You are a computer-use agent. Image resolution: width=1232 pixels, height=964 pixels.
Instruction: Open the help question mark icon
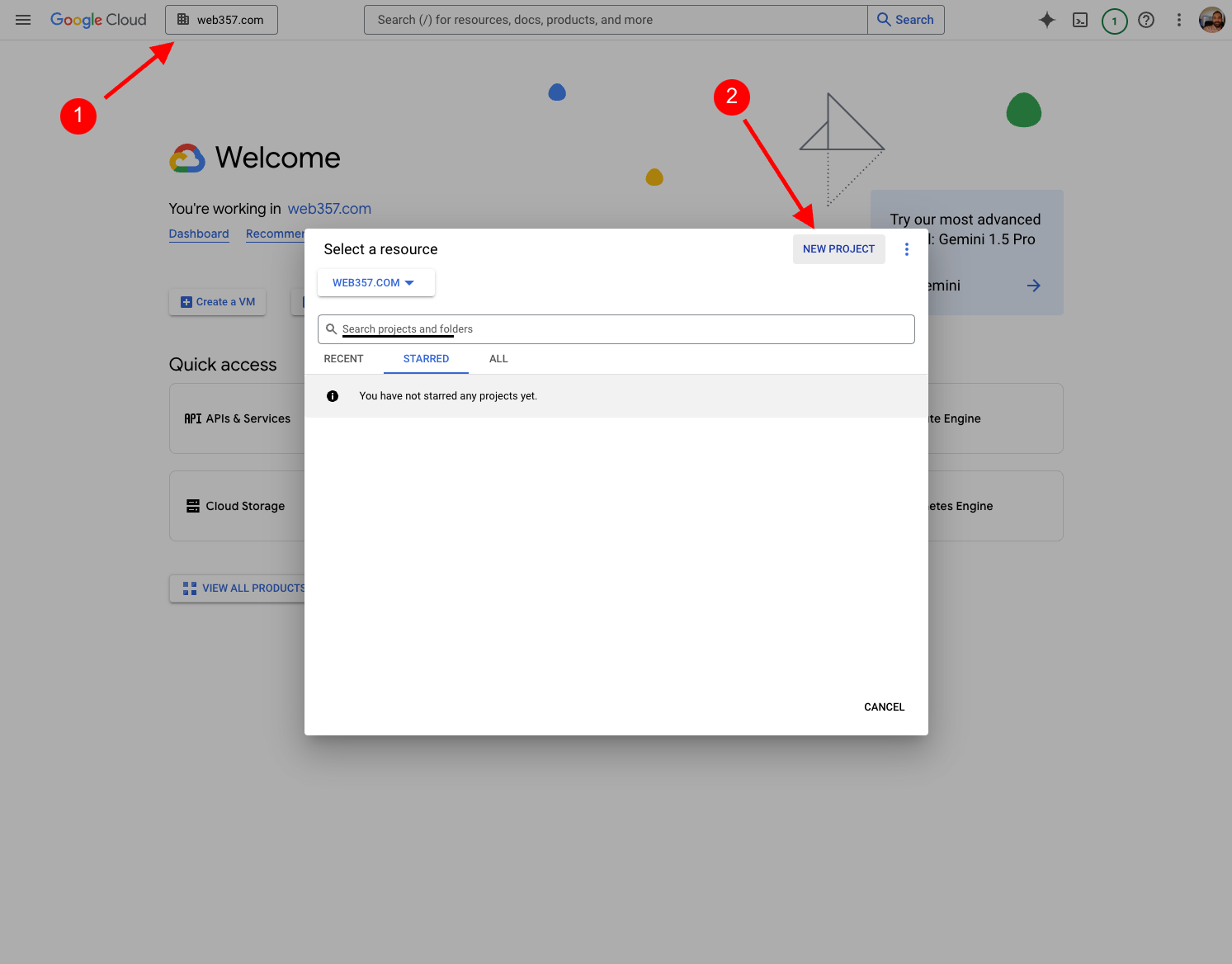click(x=1146, y=20)
